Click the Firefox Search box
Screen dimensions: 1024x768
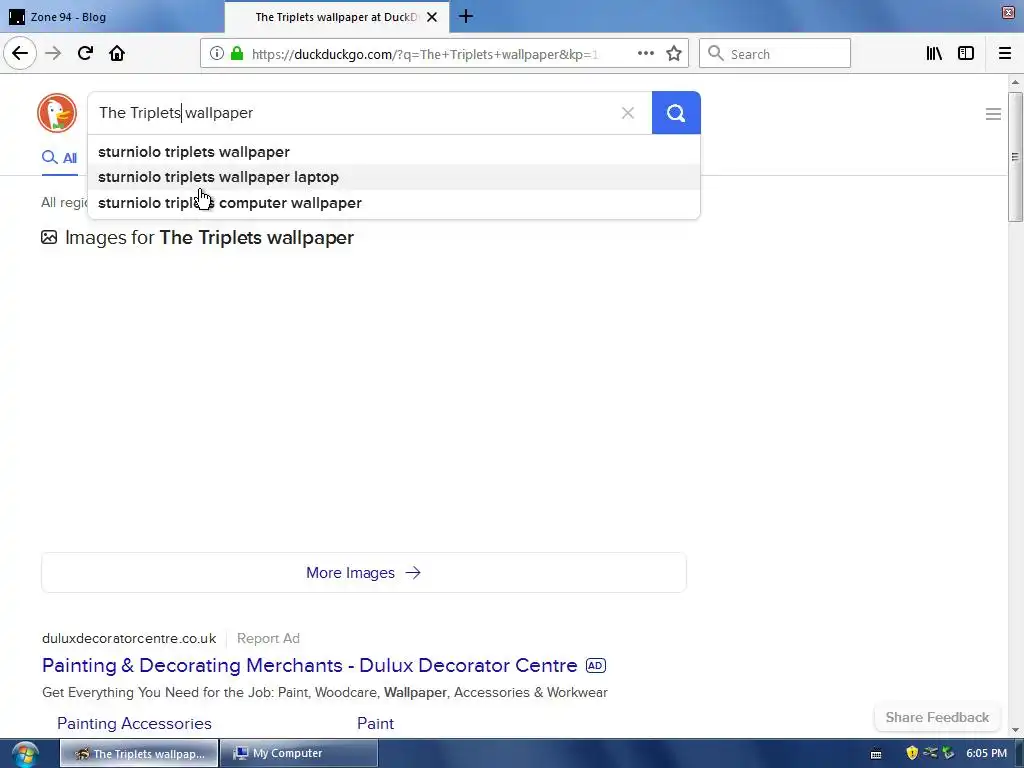coord(775,54)
